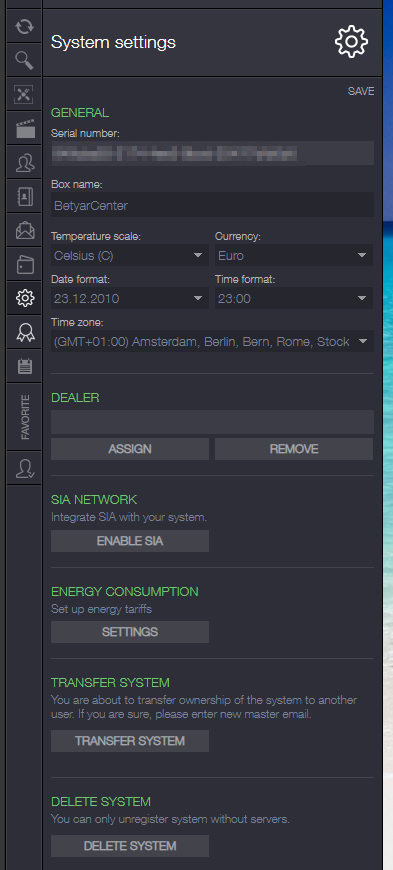The width and height of the screenshot is (393, 870).
Task: Expand the Currency dropdown showing Euro
Action: (x=294, y=255)
